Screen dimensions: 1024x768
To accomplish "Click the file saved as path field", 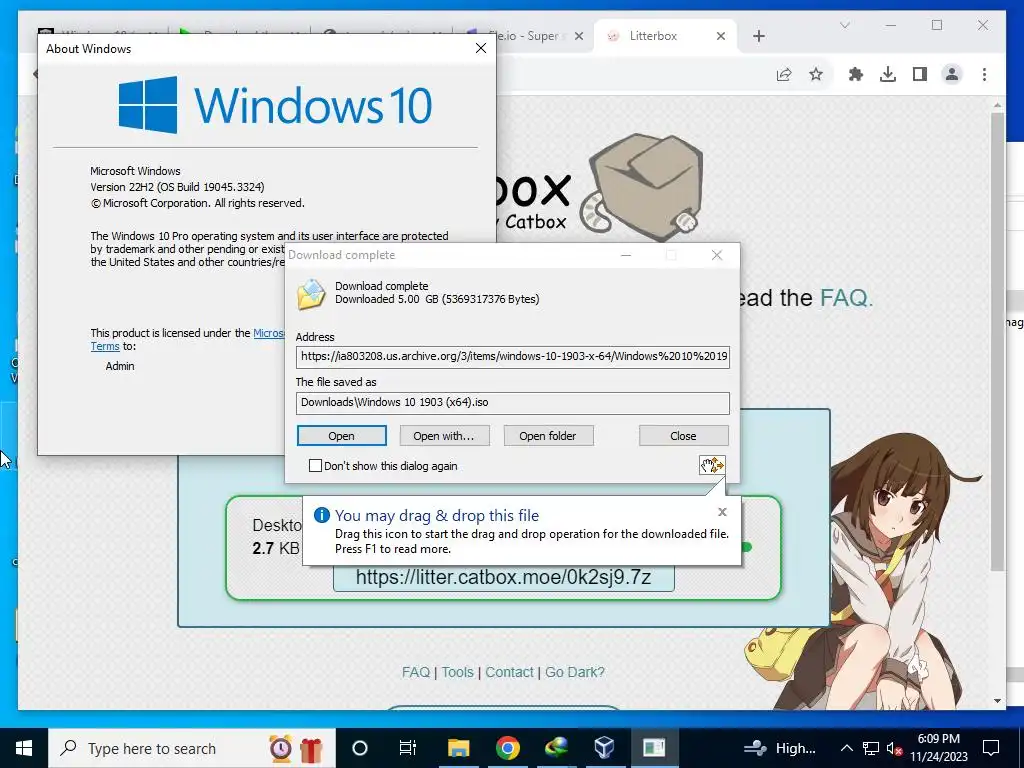I will [513, 402].
